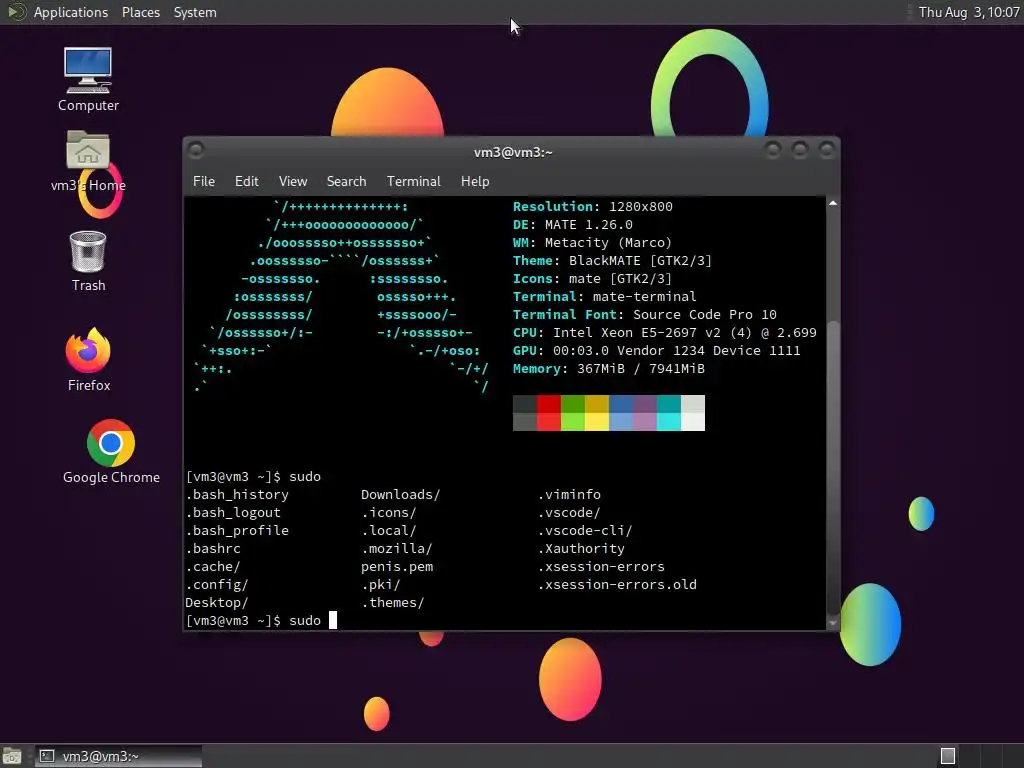Click the .bash_profile entry in terminal
1024x768 pixels.
(x=237, y=530)
